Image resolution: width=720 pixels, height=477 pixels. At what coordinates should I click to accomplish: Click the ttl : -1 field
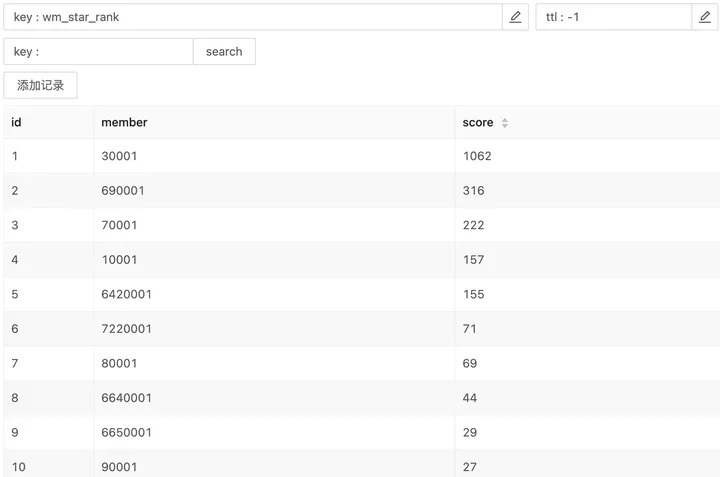tap(614, 17)
